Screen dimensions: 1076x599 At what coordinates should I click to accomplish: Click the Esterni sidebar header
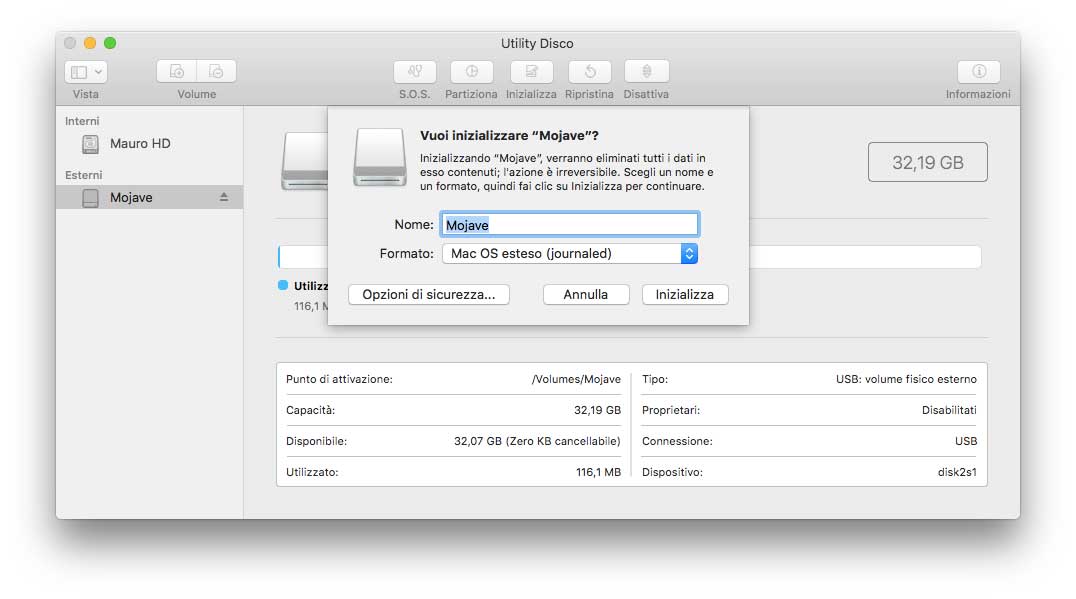[x=84, y=175]
